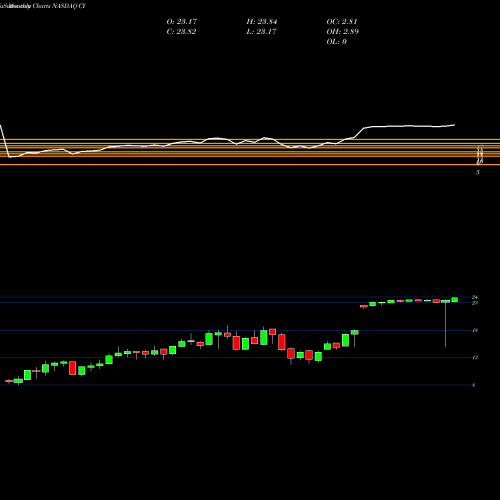Click the price axis label "24"
Viewport: 500px width, 500px height.
(475, 297)
